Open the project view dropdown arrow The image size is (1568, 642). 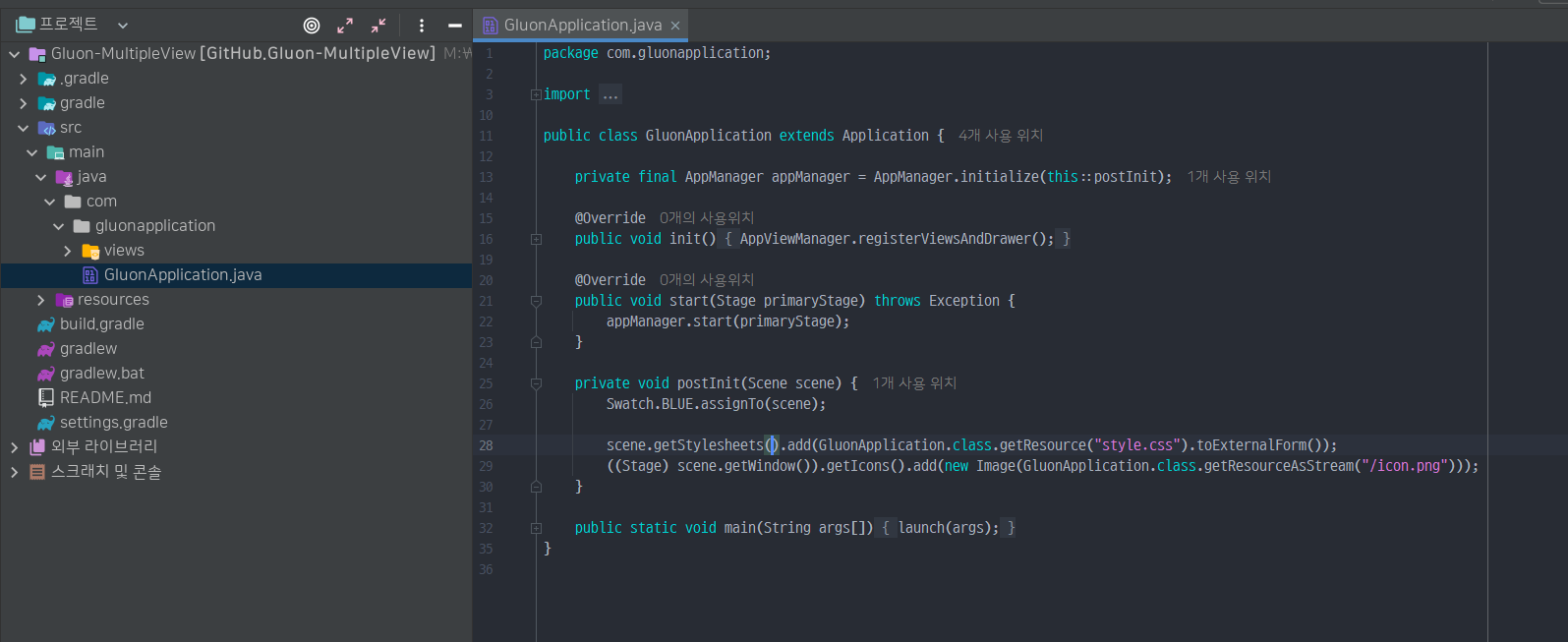point(123,26)
